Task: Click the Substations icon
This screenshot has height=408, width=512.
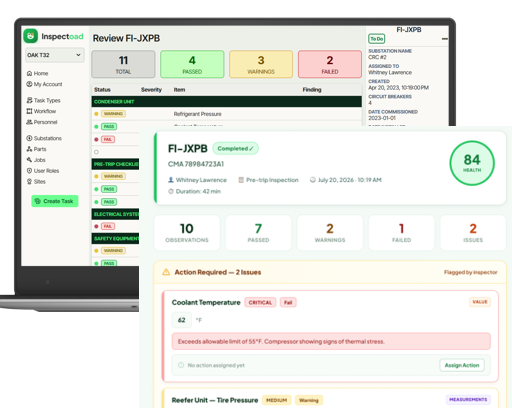Action: click(x=29, y=138)
